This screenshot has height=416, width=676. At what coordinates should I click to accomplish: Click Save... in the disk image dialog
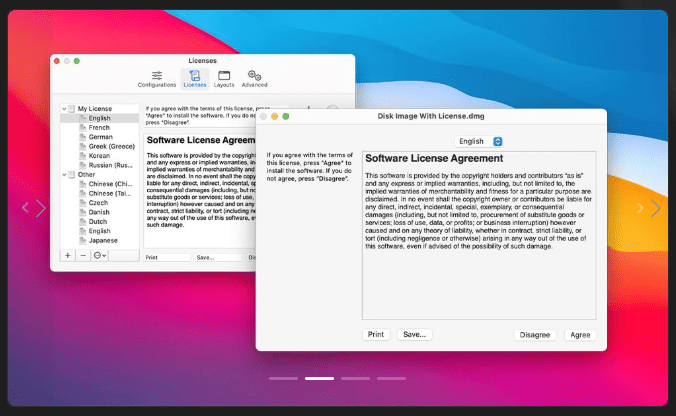pos(414,335)
